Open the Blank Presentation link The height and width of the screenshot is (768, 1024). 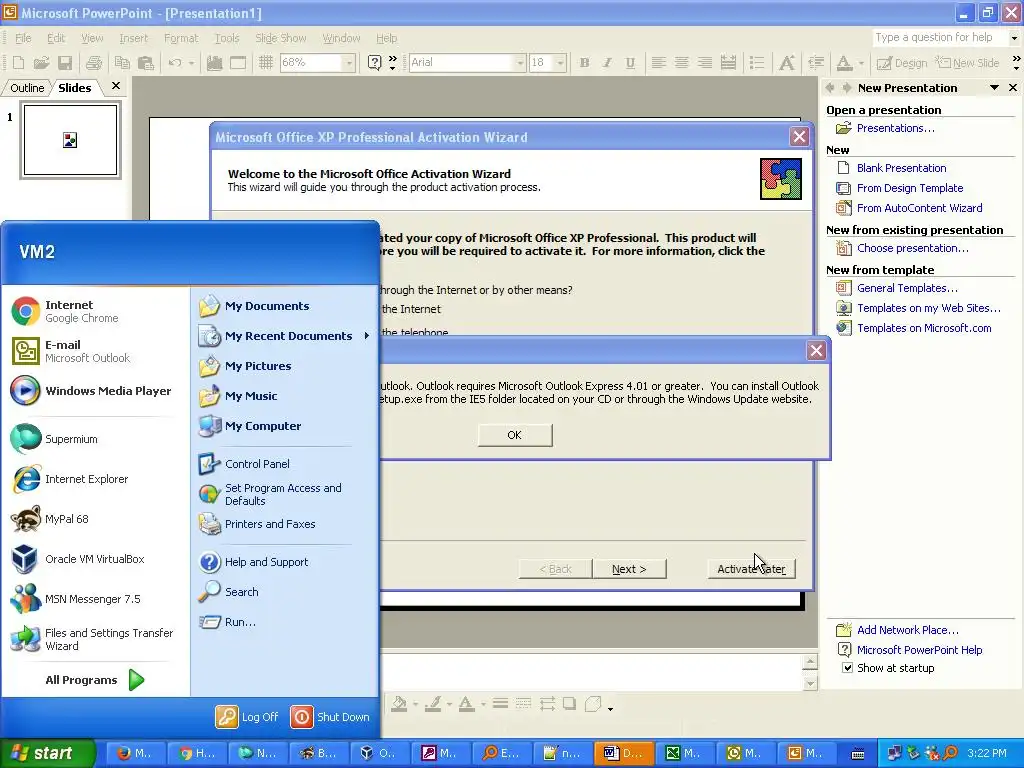(x=901, y=168)
